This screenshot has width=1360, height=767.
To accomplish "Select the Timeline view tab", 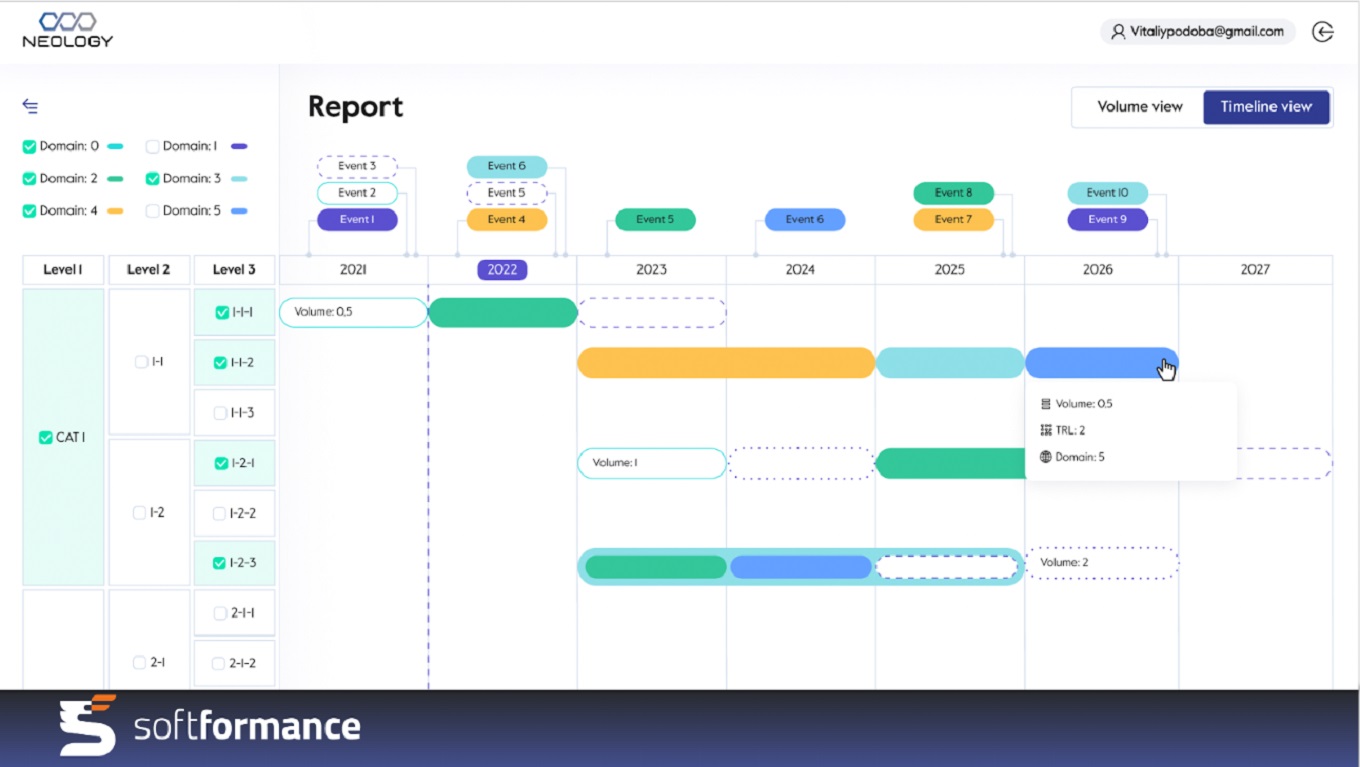I will (1266, 107).
